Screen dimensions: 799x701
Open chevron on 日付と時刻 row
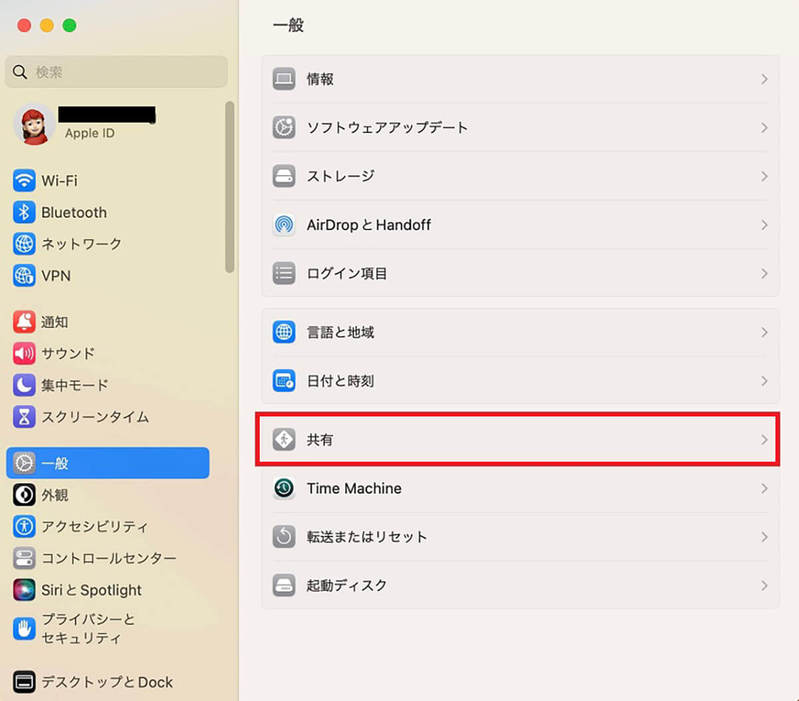click(764, 381)
